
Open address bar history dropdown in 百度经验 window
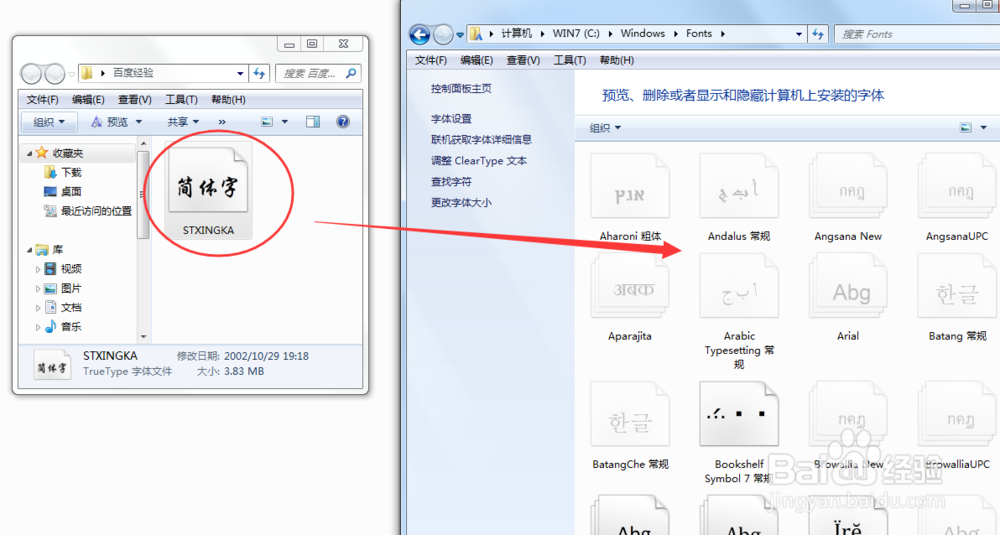(240, 73)
